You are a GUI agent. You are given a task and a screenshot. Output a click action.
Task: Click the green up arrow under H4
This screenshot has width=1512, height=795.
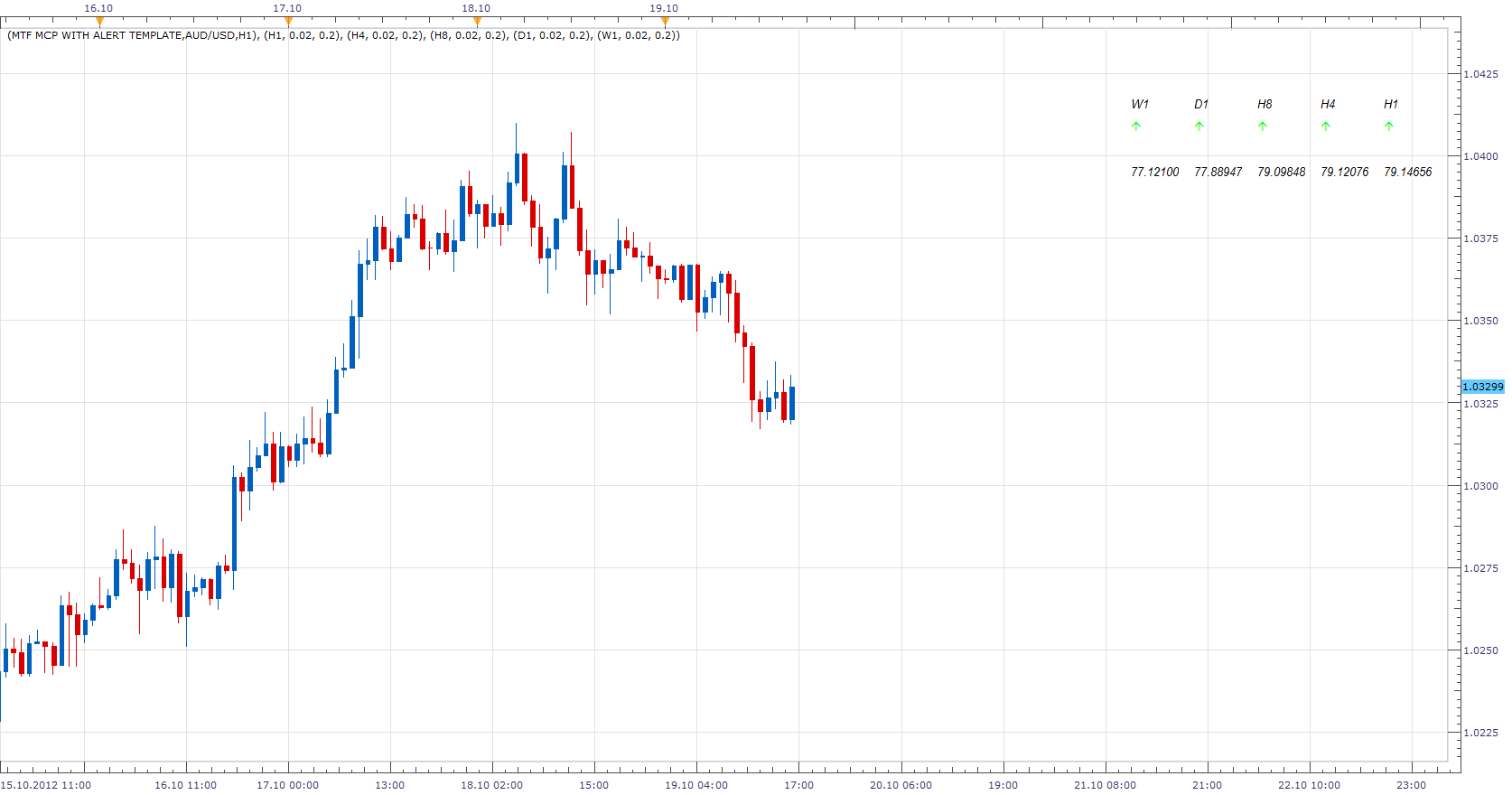pyautogui.click(x=1326, y=126)
